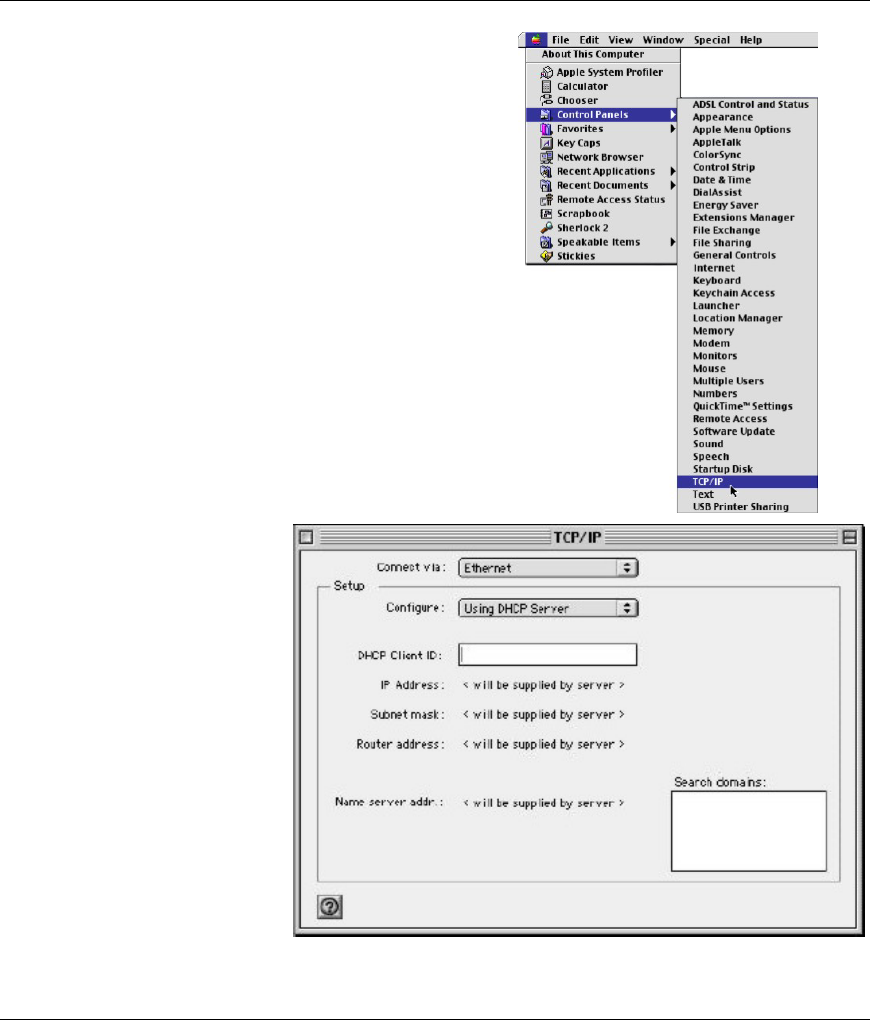Open the Help menu
This screenshot has width=870, height=1020.
click(x=750, y=40)
